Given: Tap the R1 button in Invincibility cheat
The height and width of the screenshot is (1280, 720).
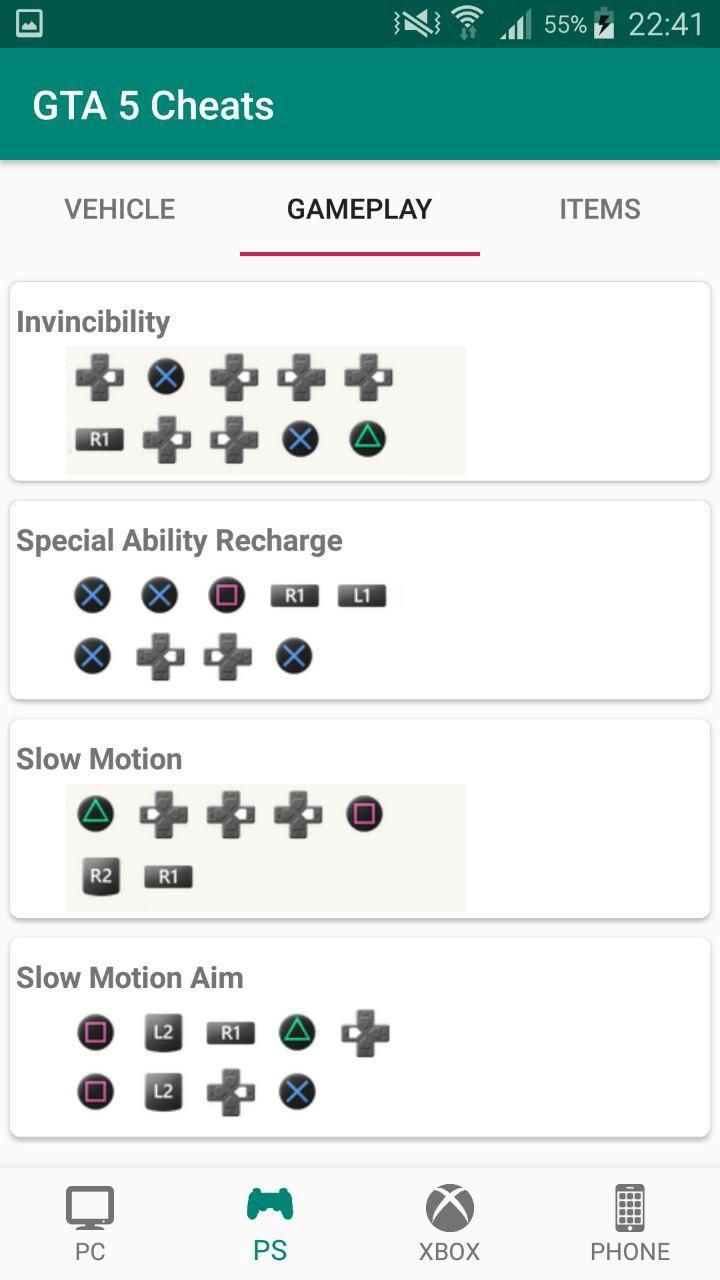Looking at the screenshot, I should click(99, 439).
